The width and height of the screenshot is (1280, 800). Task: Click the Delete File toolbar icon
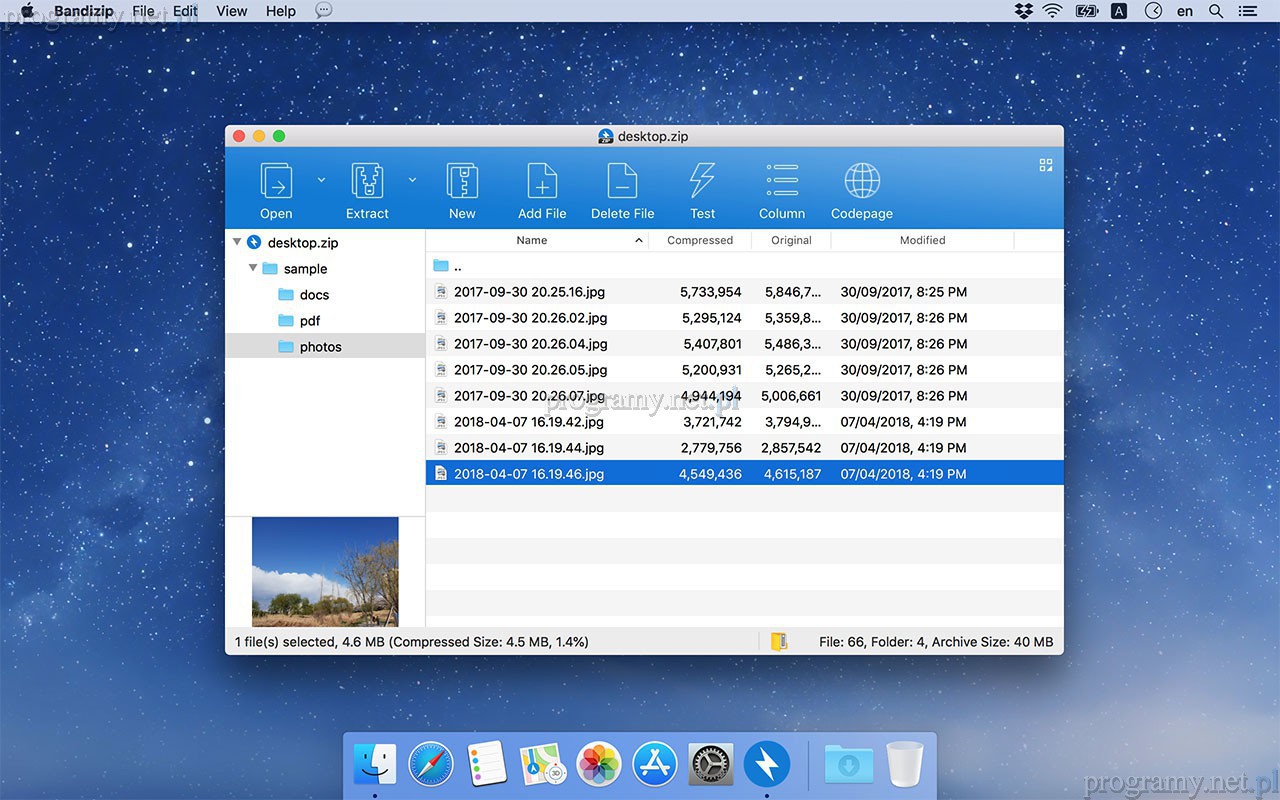click(x=622, y=182)
